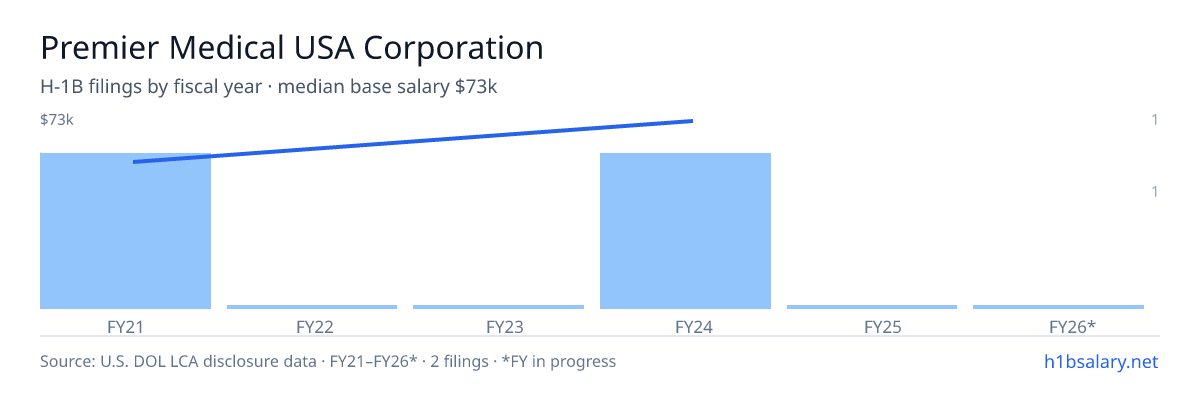Select the small FY22 bar
This screenshot has height=400, width=1200.
click(x=312, y=307)
